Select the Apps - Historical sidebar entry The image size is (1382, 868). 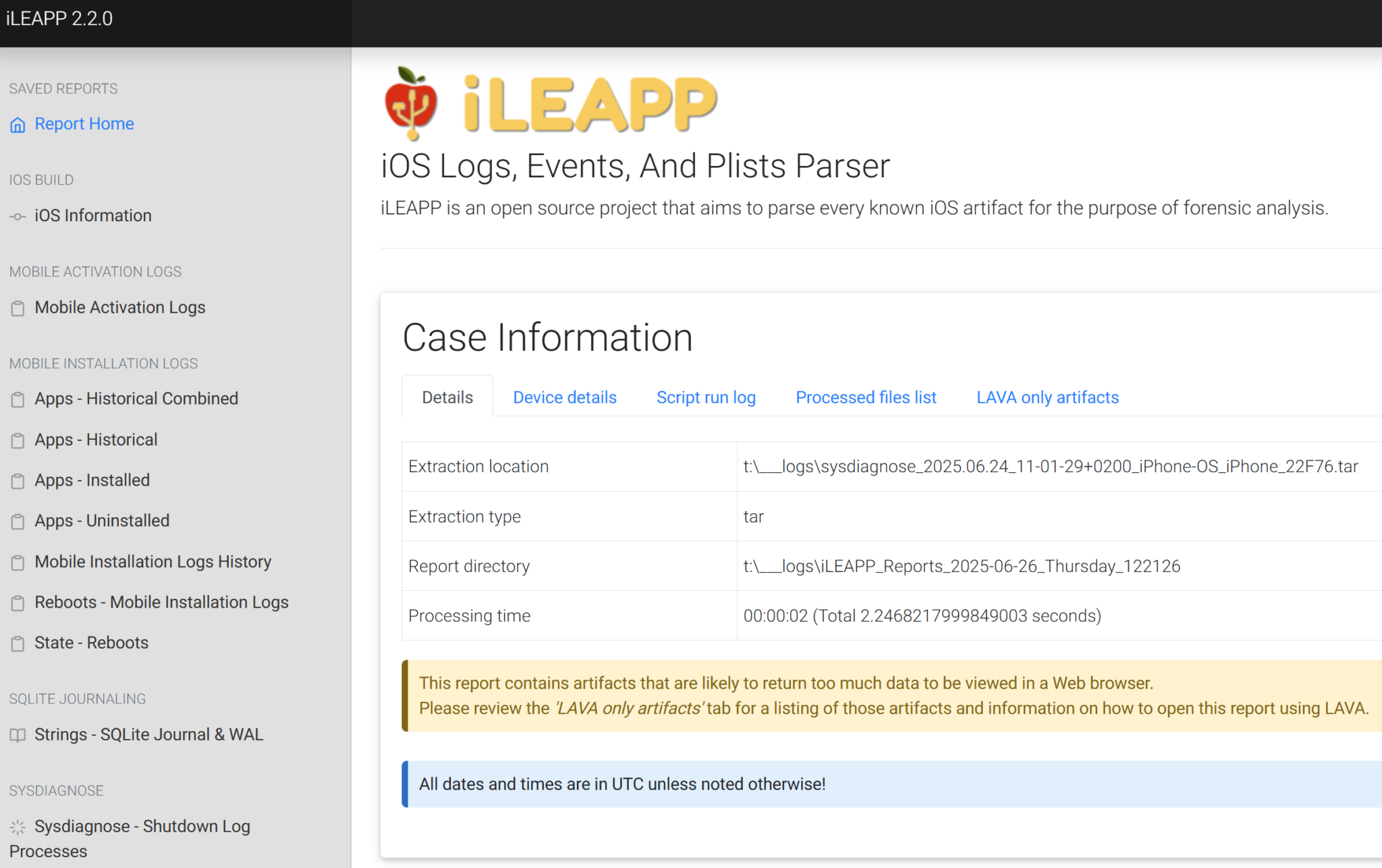coord(95,440)
